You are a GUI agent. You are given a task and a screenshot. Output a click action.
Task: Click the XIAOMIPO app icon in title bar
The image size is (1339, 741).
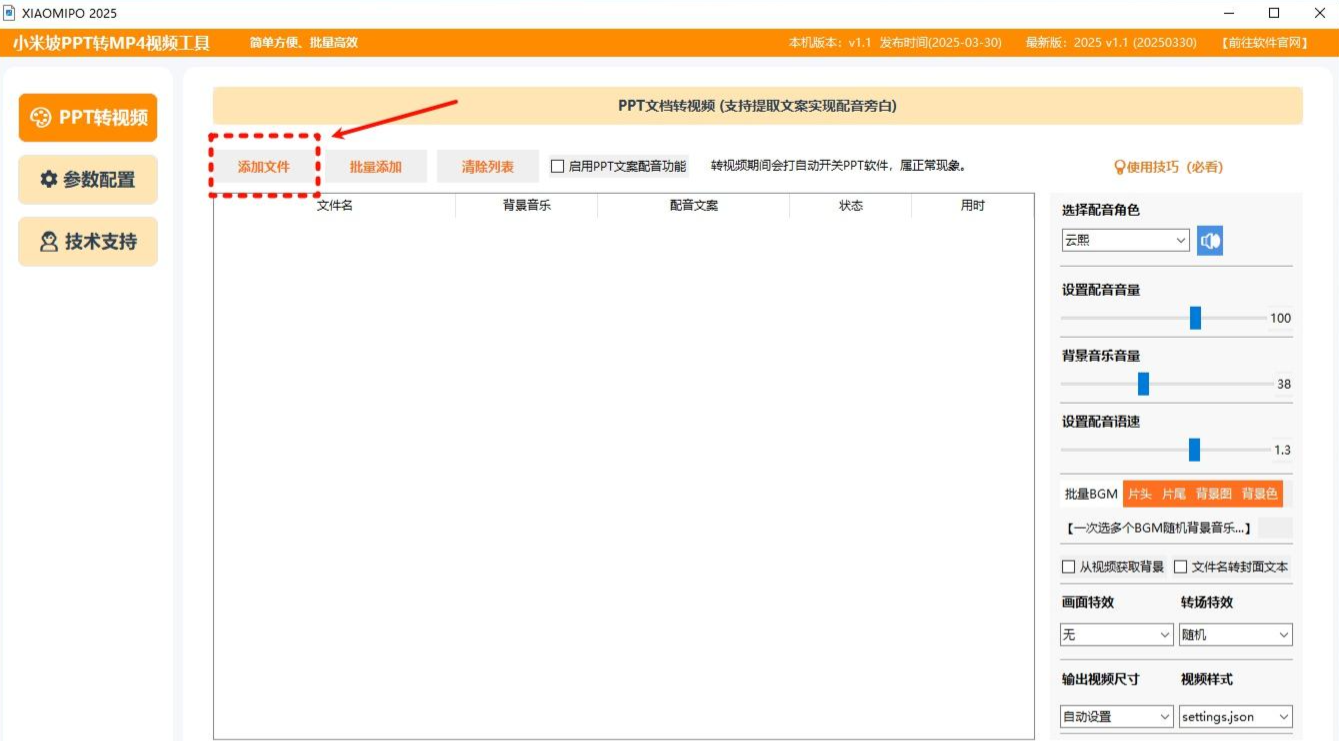[x=10, y=13]
